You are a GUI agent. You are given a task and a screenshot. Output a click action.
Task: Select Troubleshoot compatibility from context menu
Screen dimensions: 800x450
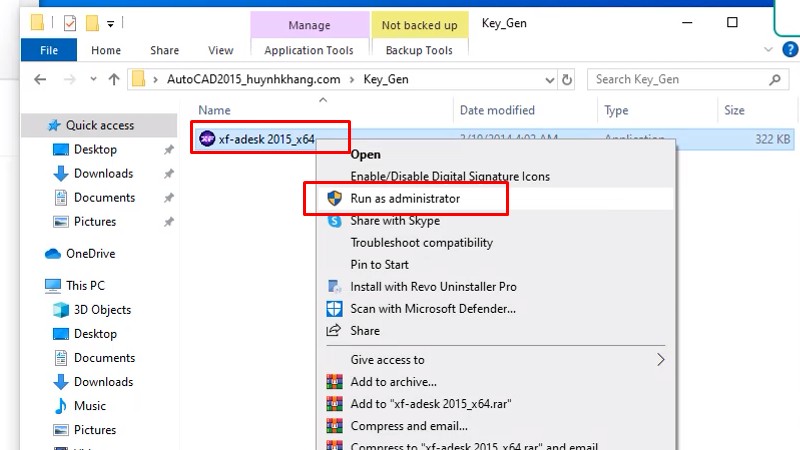click(x=421, y=243)
